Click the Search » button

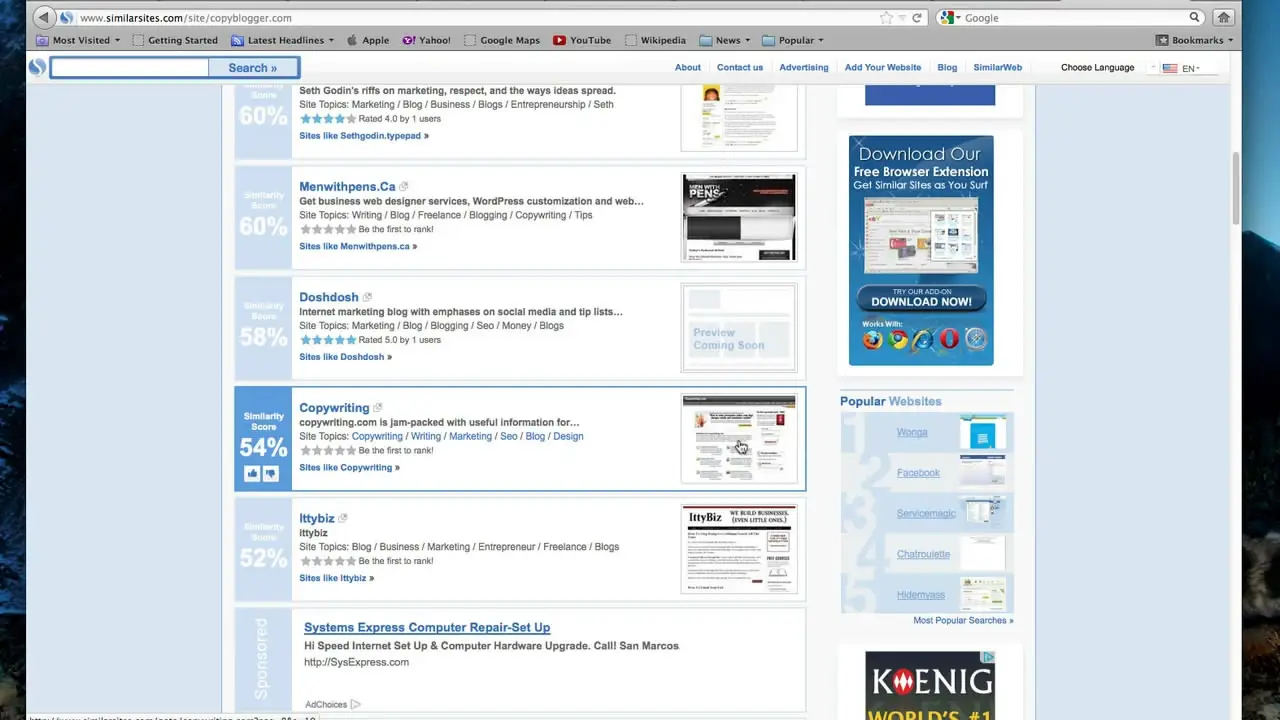pos(253,68)
